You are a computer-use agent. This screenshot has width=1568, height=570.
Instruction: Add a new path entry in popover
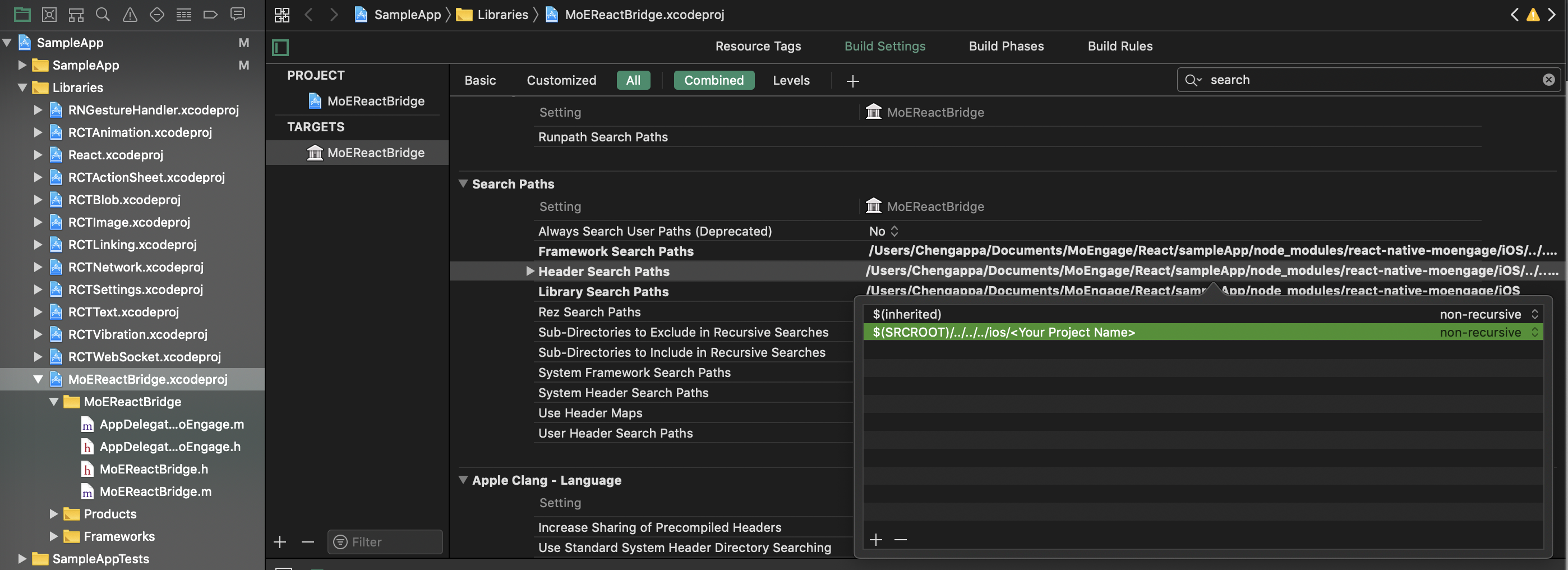(875, 540)
